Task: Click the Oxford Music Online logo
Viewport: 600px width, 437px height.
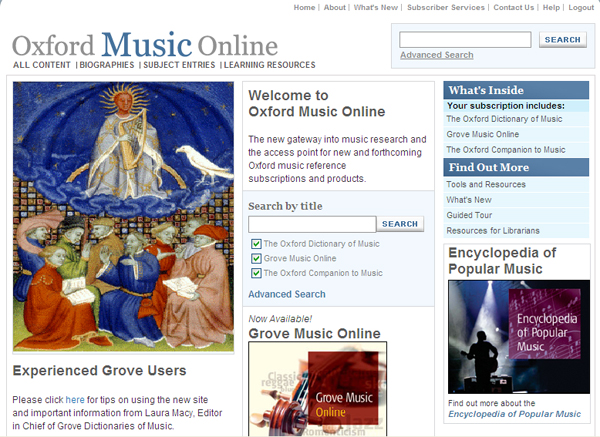Action: point(145,46)
